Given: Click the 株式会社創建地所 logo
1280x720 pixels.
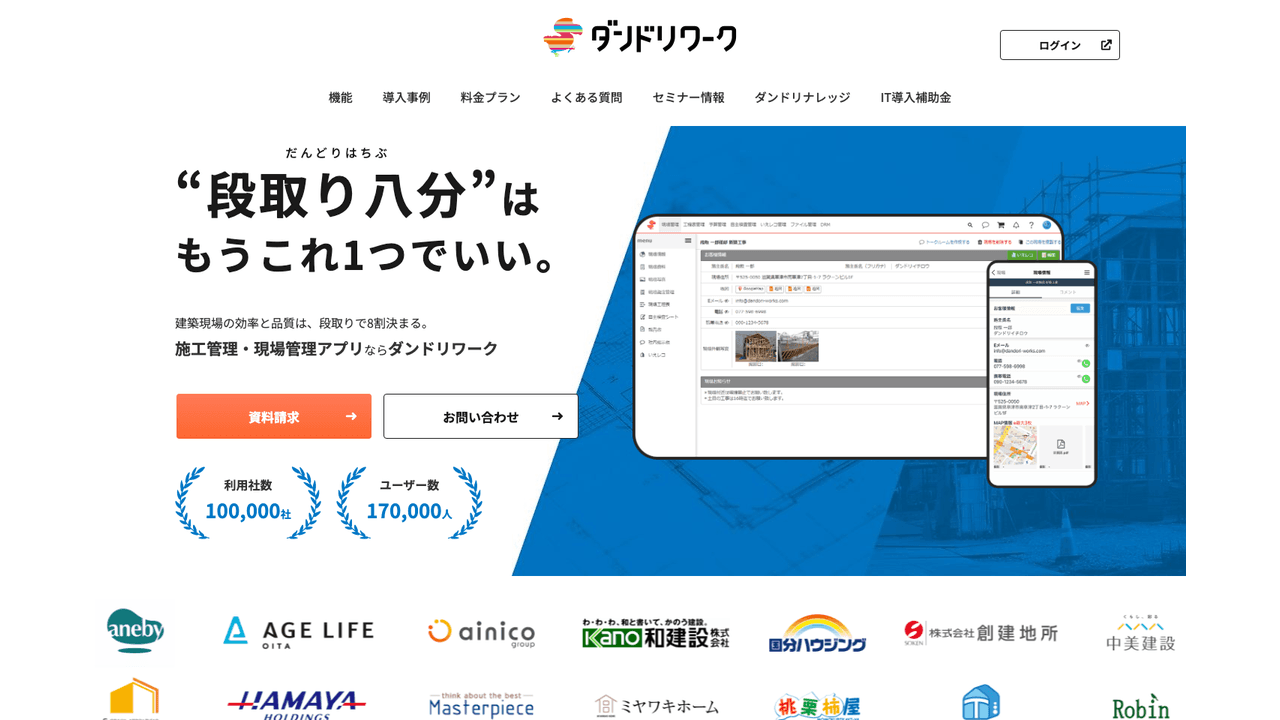Looking at the screenshot, I should tap(980, 632).
